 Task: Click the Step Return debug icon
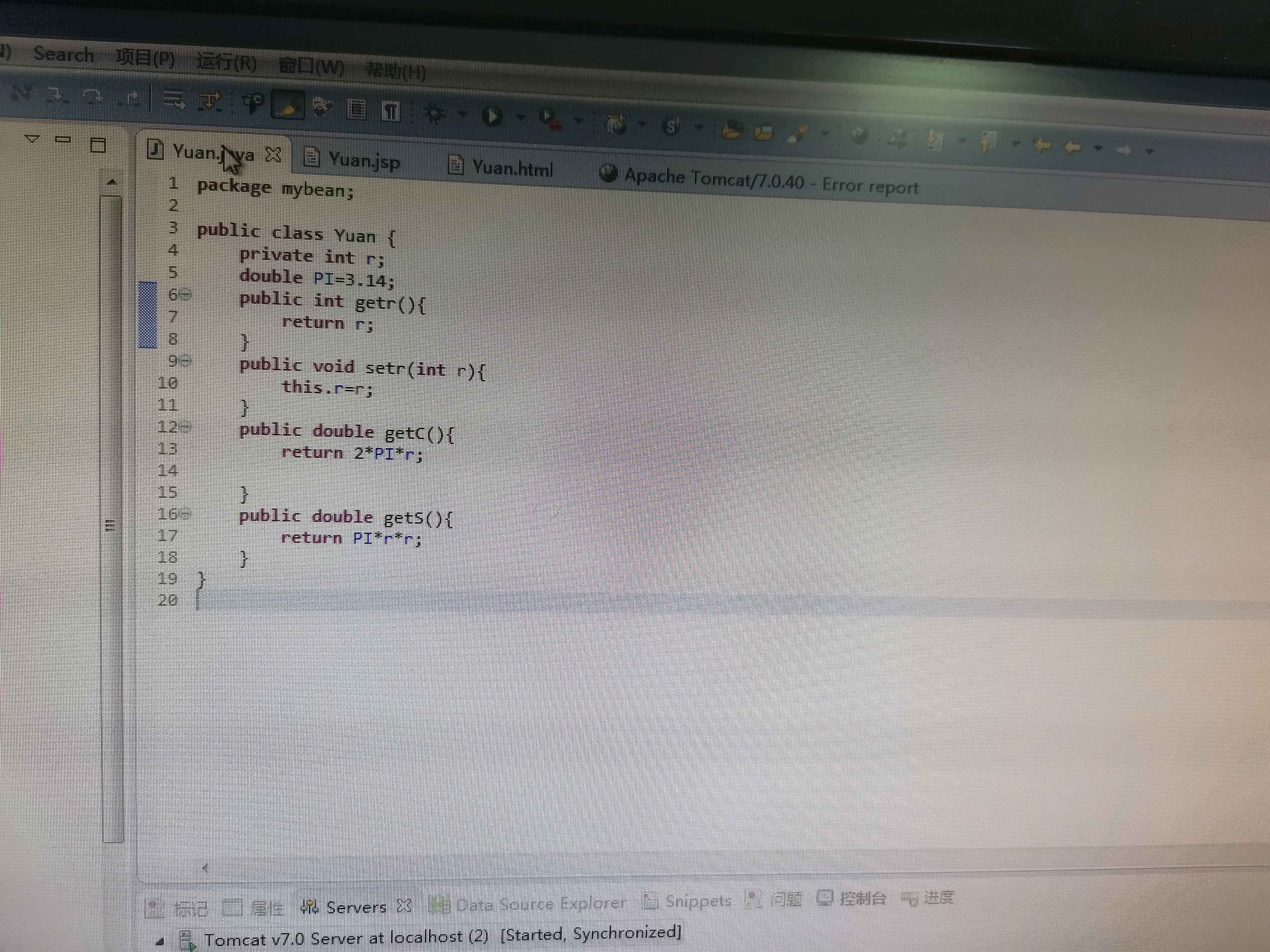129,99
